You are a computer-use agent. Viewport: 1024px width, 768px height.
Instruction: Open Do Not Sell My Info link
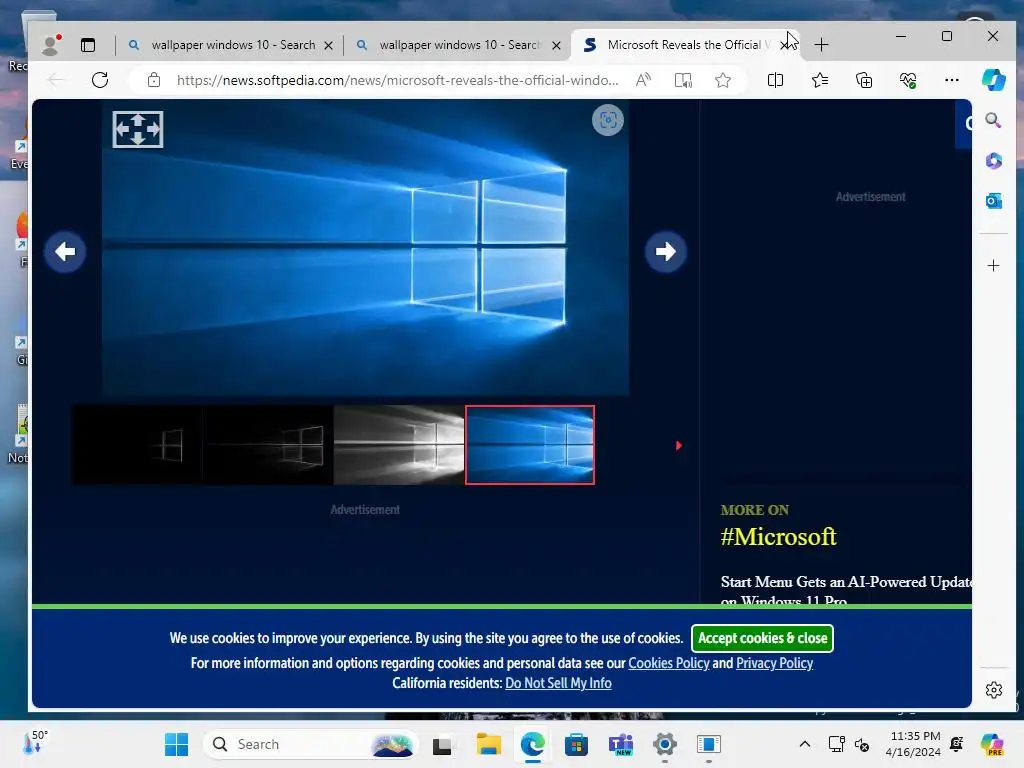coord(558,683)
